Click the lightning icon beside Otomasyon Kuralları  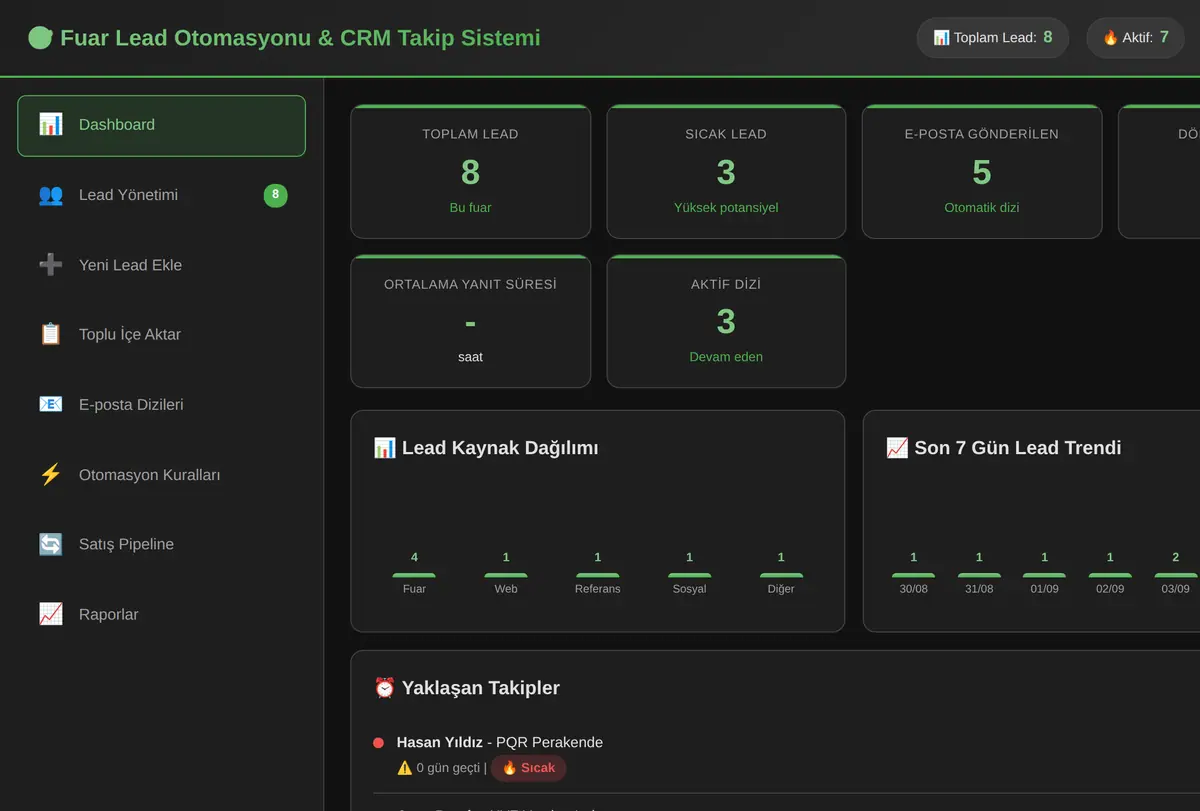pos(50,475)
